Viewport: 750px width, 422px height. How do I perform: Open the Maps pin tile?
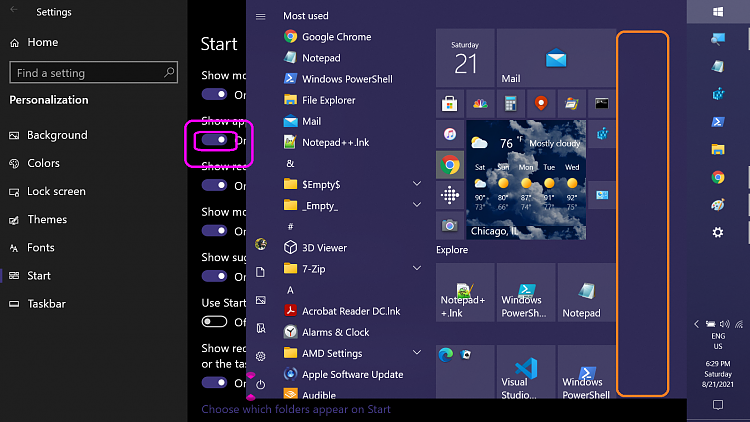point(541,103)
